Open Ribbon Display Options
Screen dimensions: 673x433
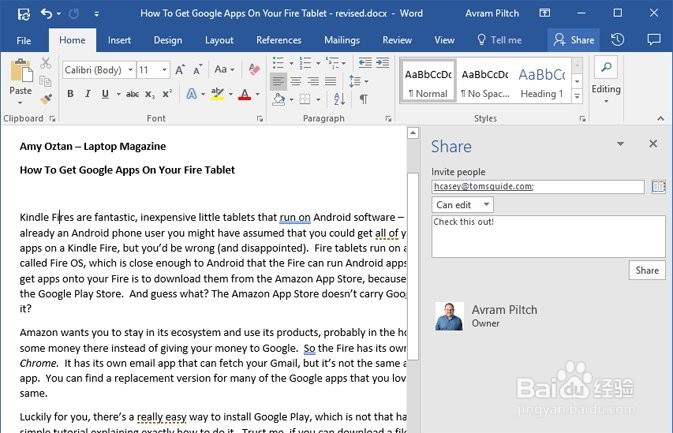click(545, 13)
